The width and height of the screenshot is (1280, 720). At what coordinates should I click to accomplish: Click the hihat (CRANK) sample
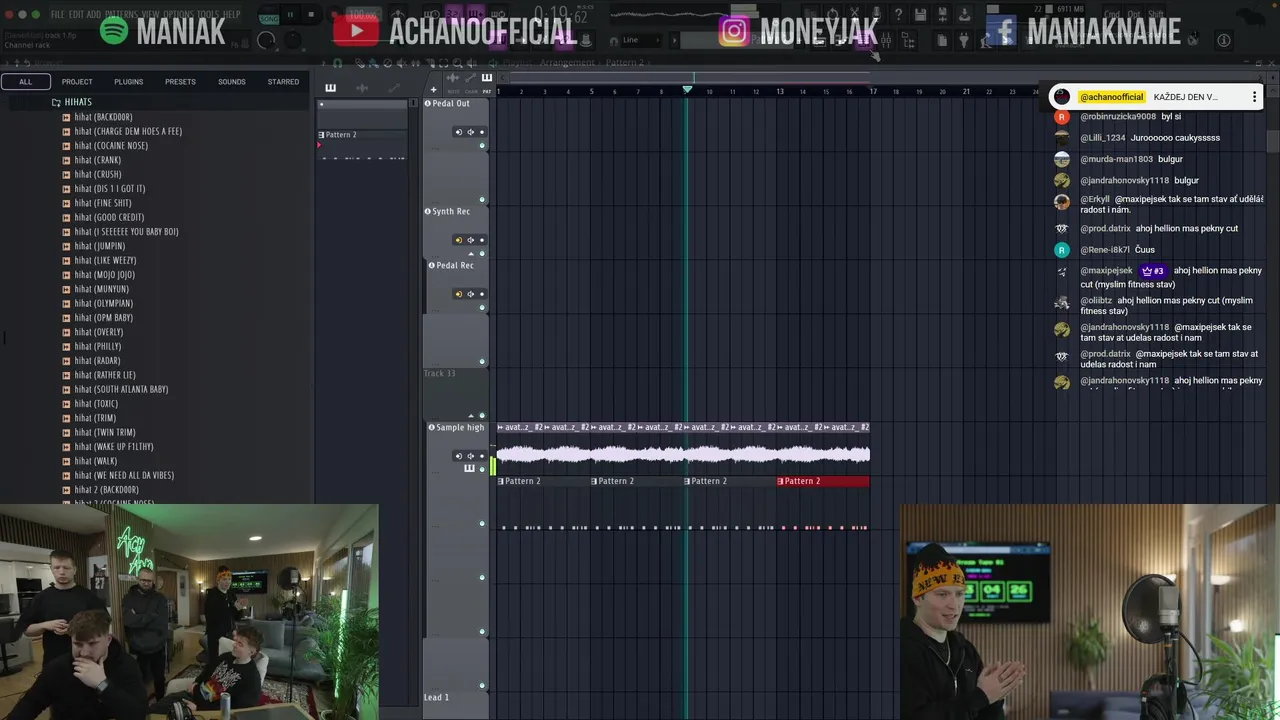pos(97,160)
